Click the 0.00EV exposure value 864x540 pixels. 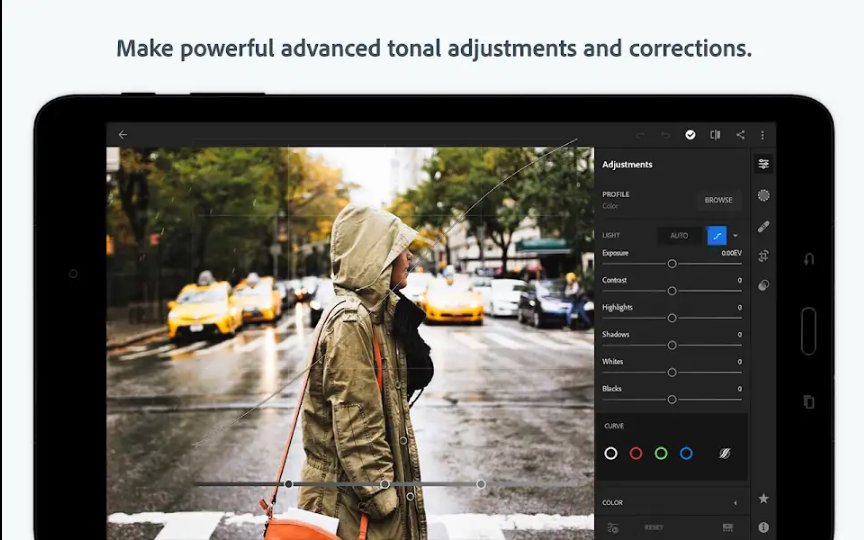click(x=731, y=253)
